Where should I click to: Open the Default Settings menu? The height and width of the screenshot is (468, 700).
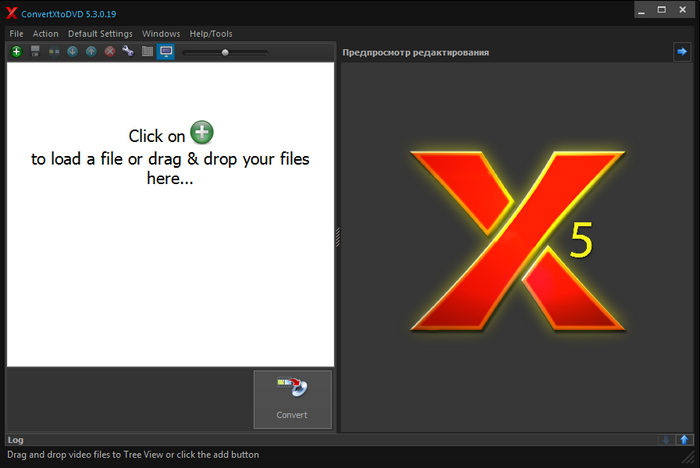[100, 34]
